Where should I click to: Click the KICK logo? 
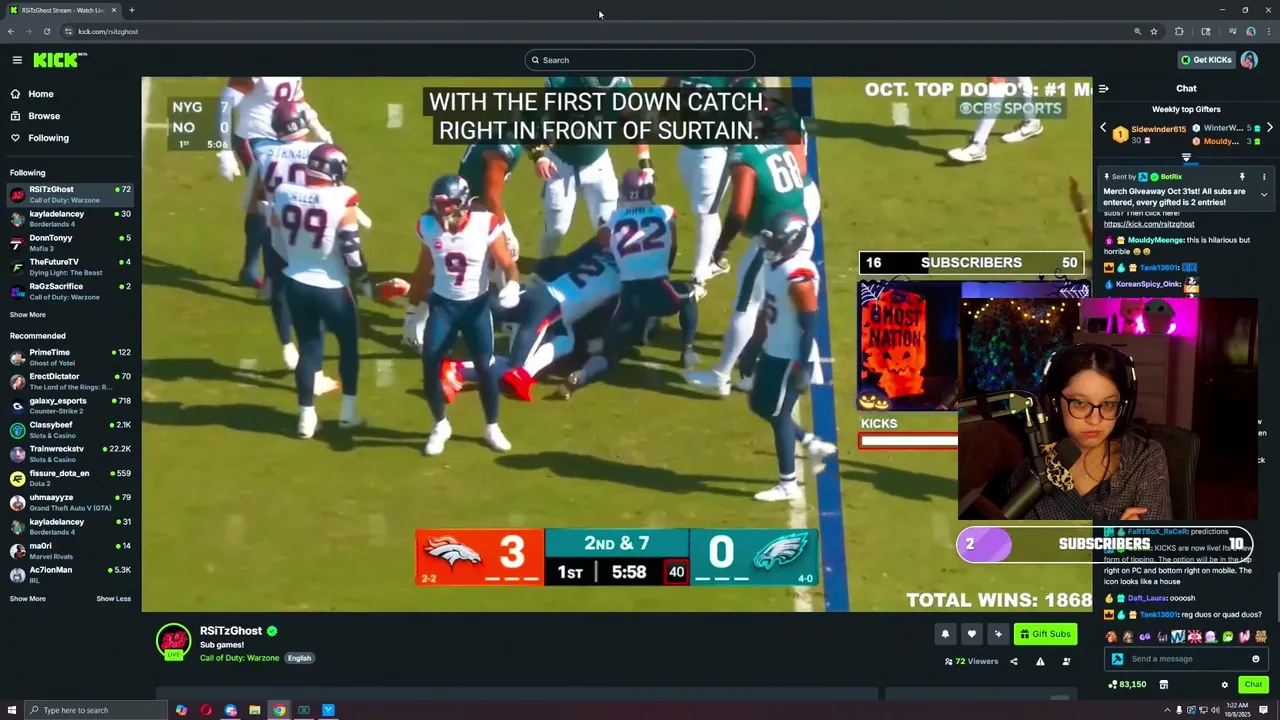(x=60, y=60)
